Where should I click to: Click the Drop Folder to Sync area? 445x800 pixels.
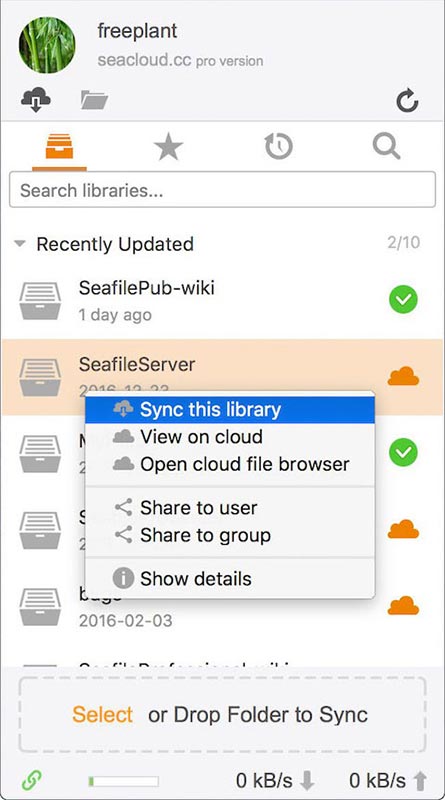click(x=222, y=714)
